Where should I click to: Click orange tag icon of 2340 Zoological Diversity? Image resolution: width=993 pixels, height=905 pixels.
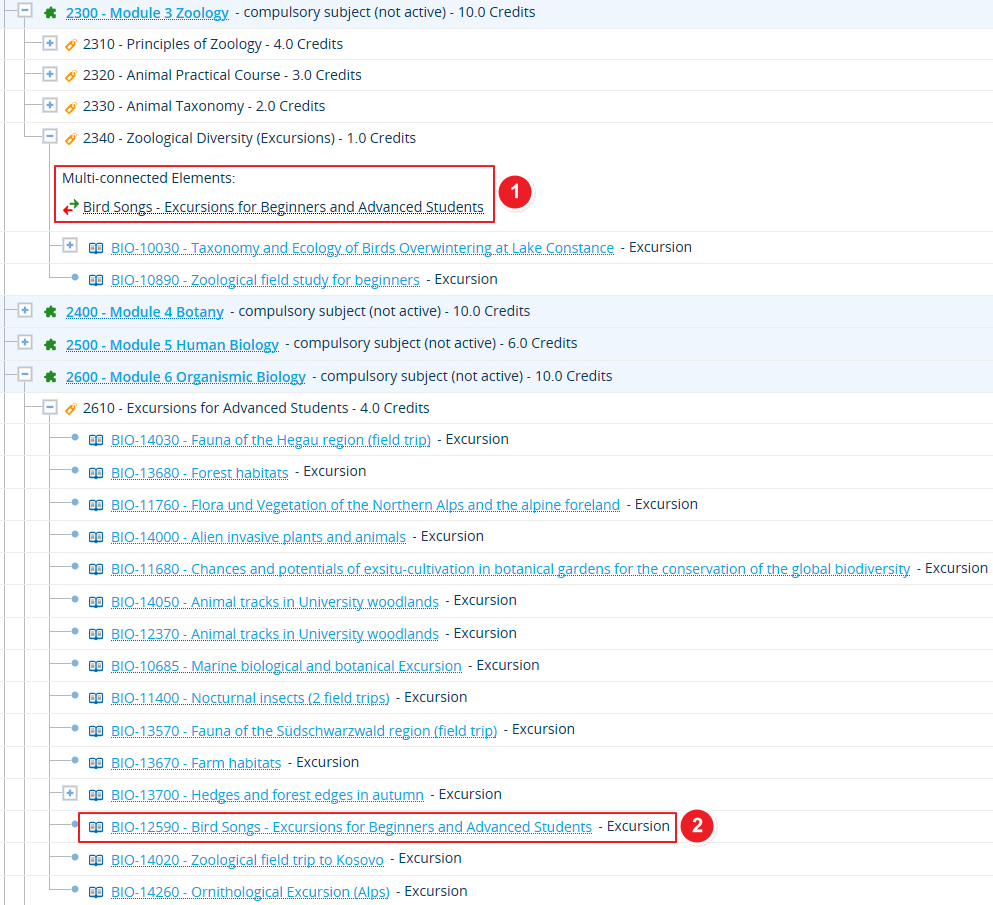71,139
